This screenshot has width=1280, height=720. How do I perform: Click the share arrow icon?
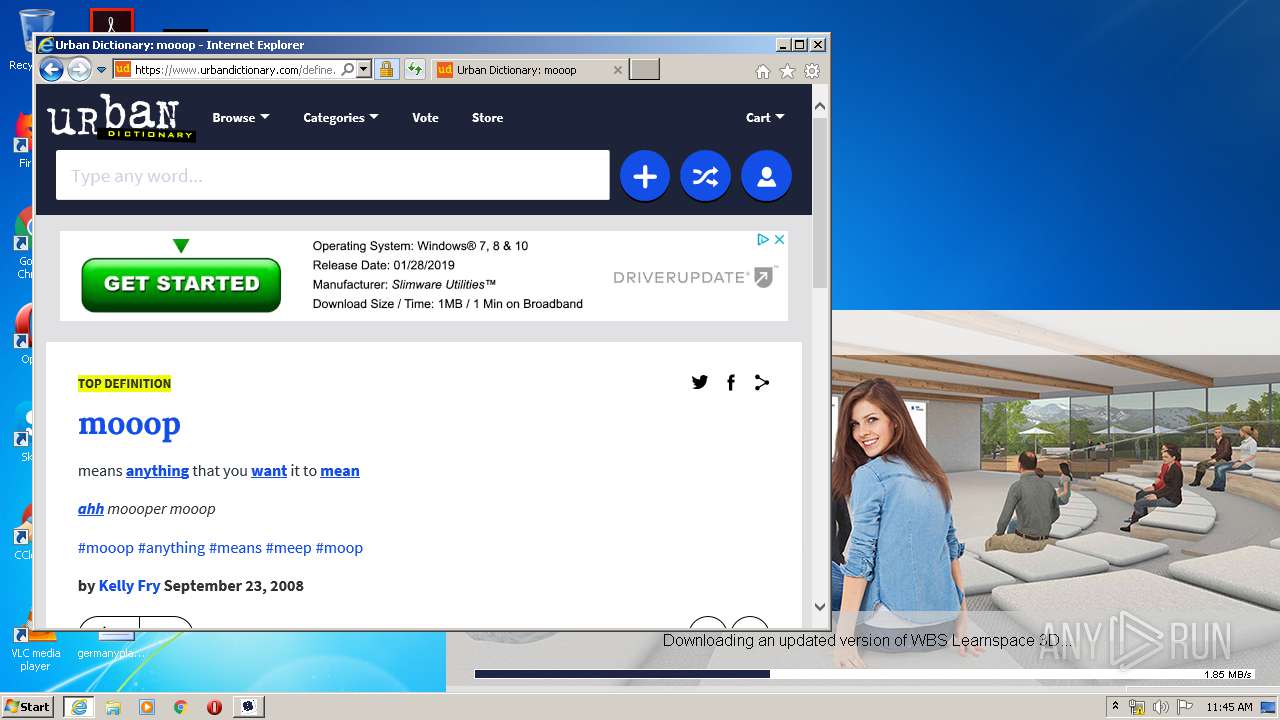click(762, 382)
